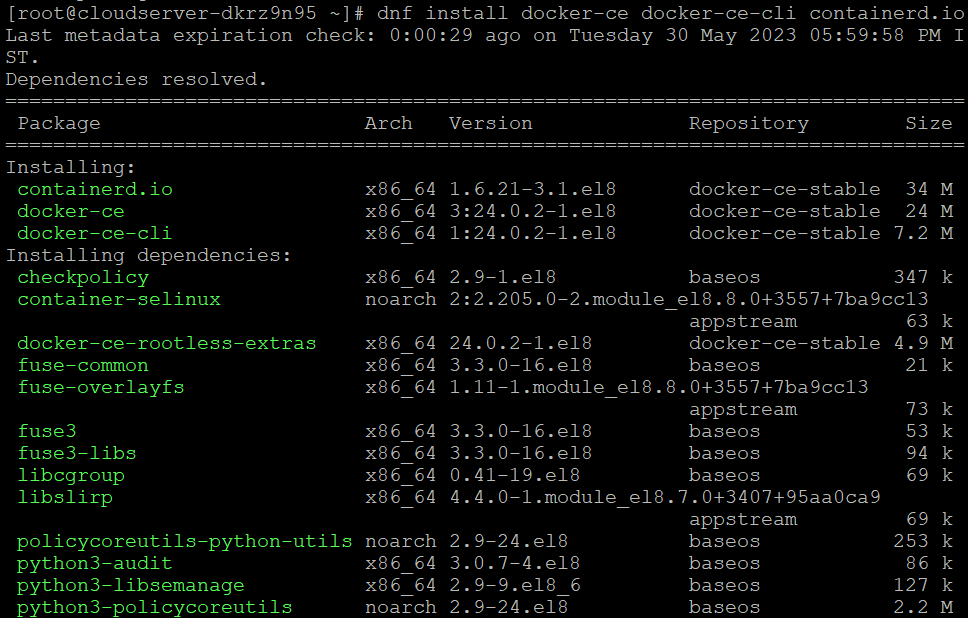Select the python3-libsemanage package name

pos(131,585)
